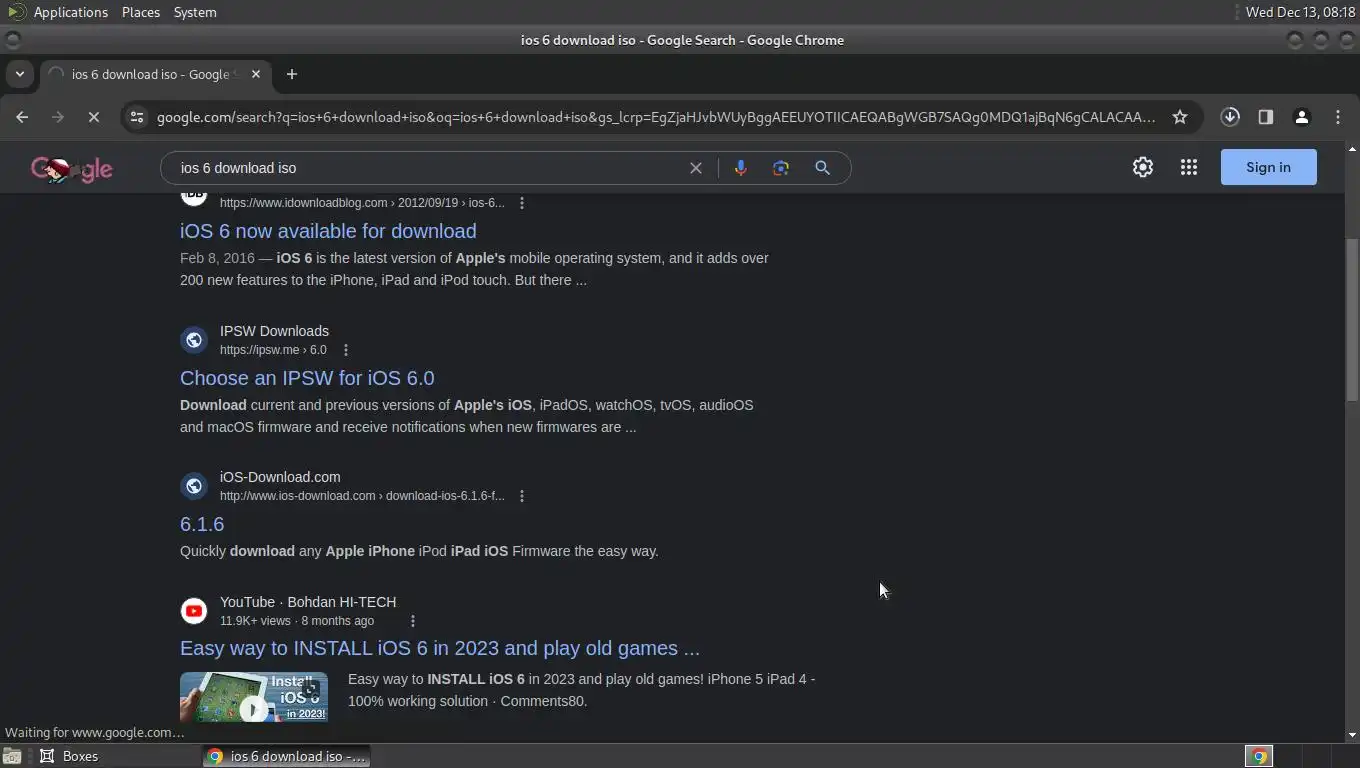Open the Applications menu

coord(70,12)
